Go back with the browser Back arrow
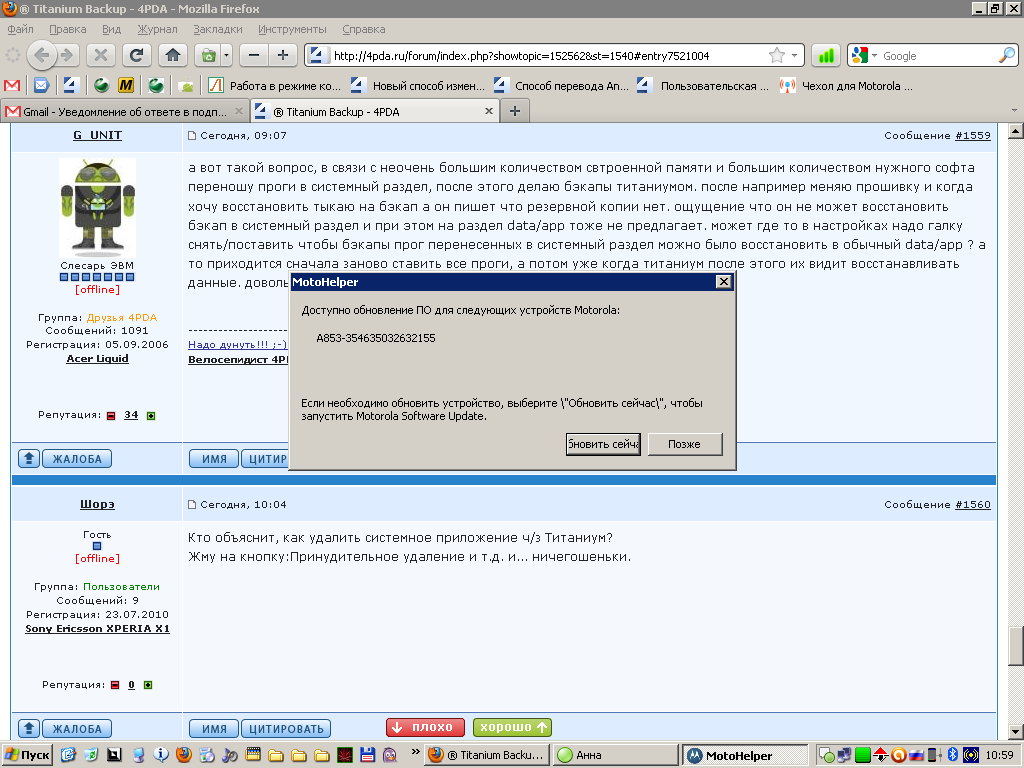Viewport: 1024px width, 768px height. pyautogui.click(x=42, y=56)
